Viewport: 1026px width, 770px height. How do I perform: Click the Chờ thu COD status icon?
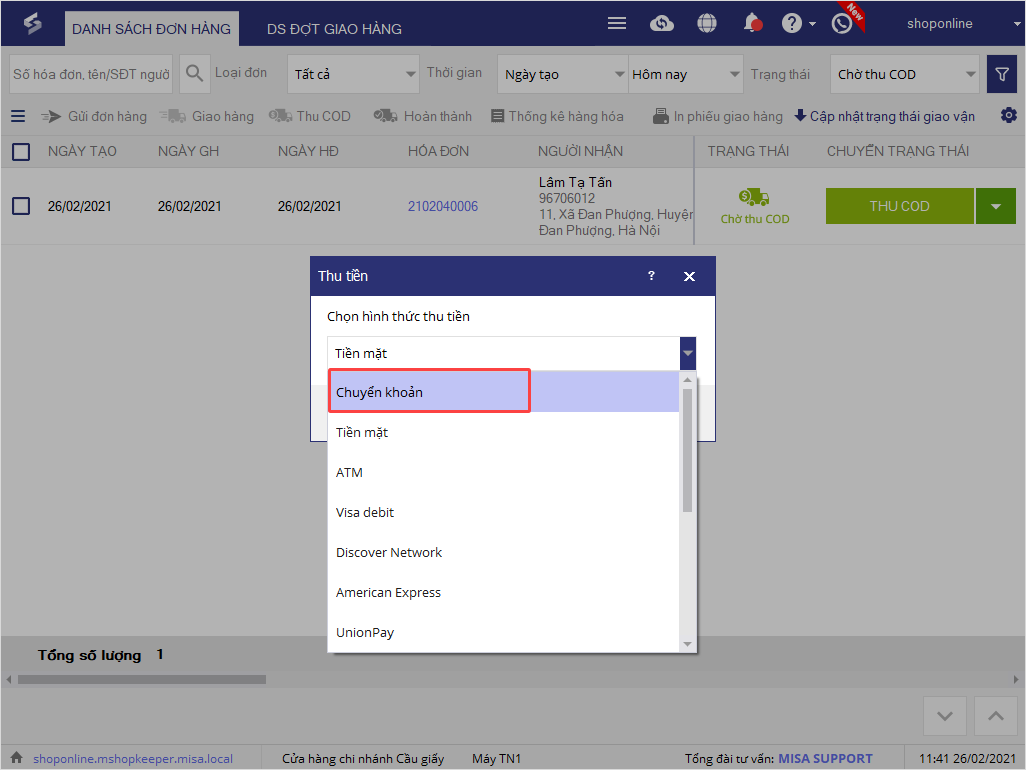pyautogui.click(x=754, y=197)
